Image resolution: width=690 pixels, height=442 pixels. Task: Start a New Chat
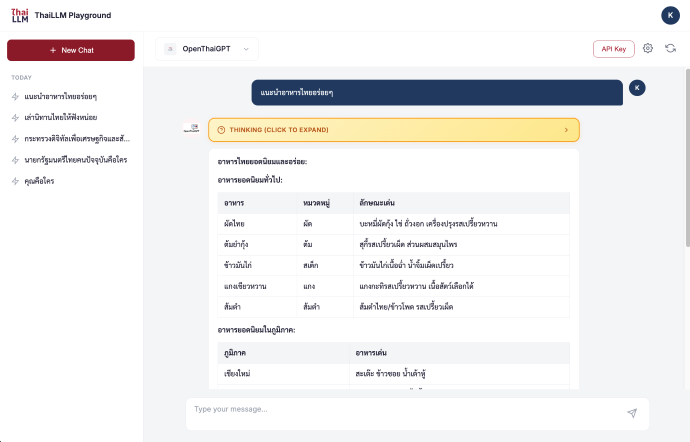71,50
